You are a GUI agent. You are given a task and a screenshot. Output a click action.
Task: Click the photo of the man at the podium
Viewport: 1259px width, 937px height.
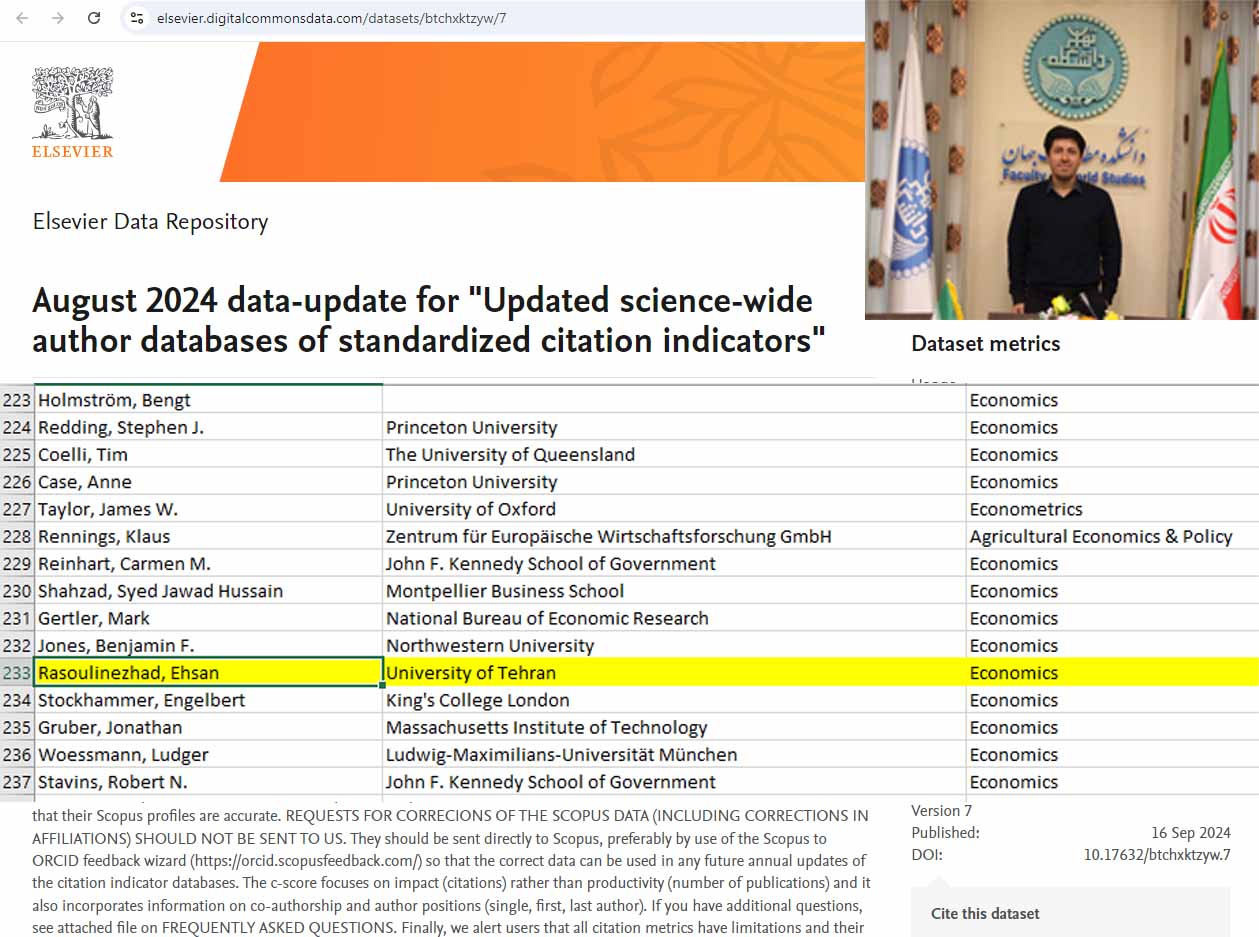pos(1062,160)
